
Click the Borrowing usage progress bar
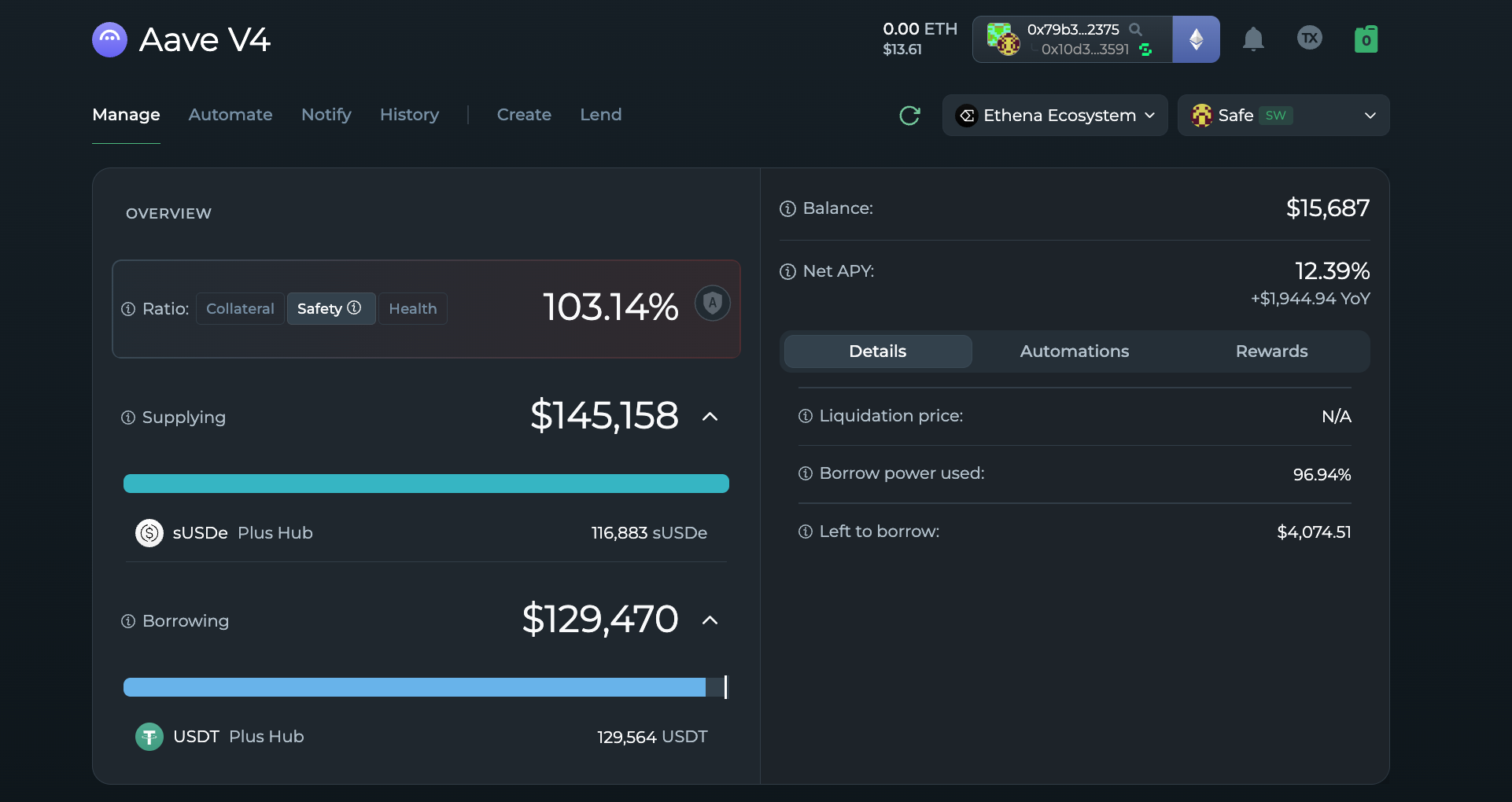point(426,687)
